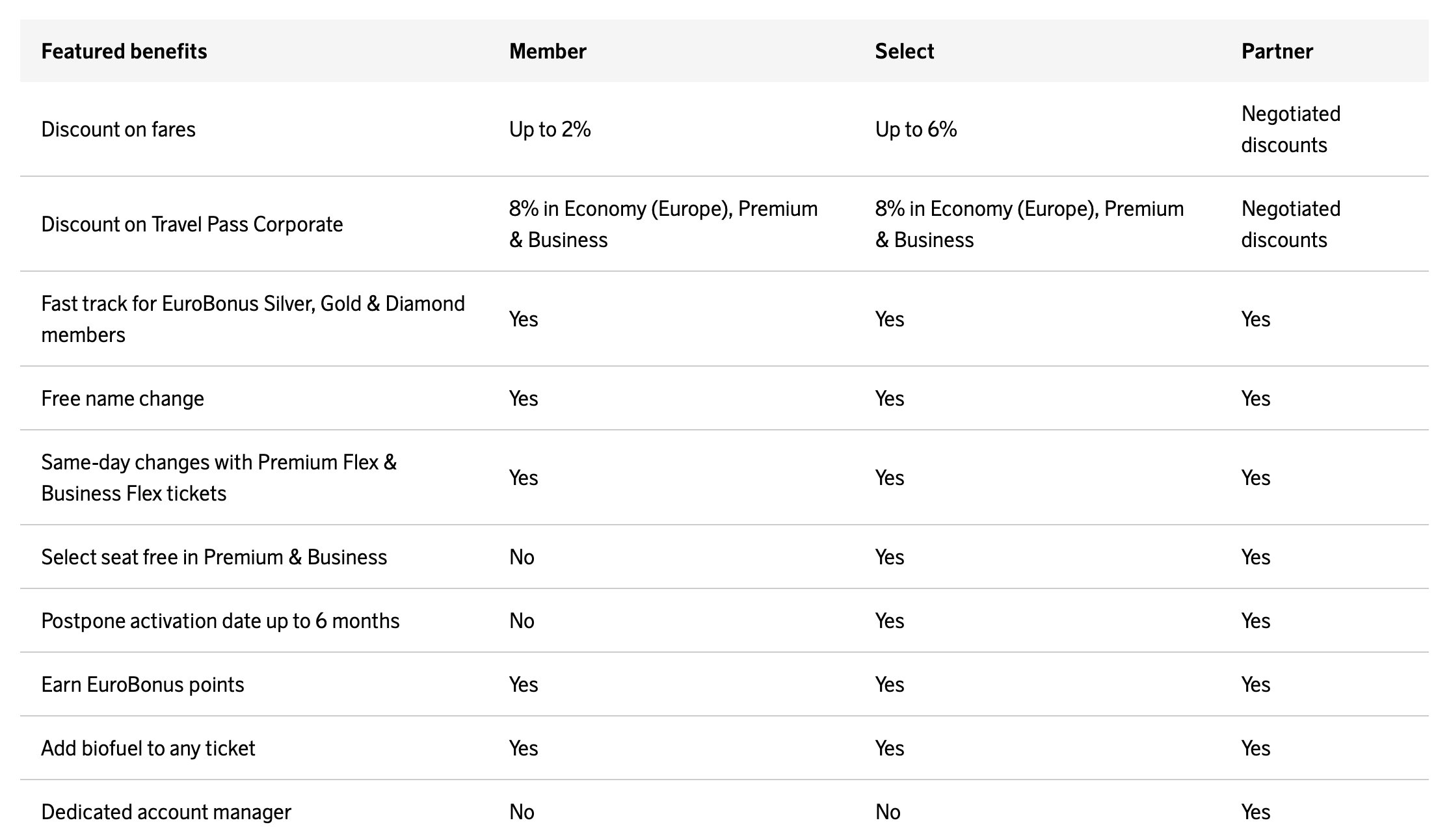Click the Earn EuroBonus points label
1449x840 pixels.
click(142, 685)
